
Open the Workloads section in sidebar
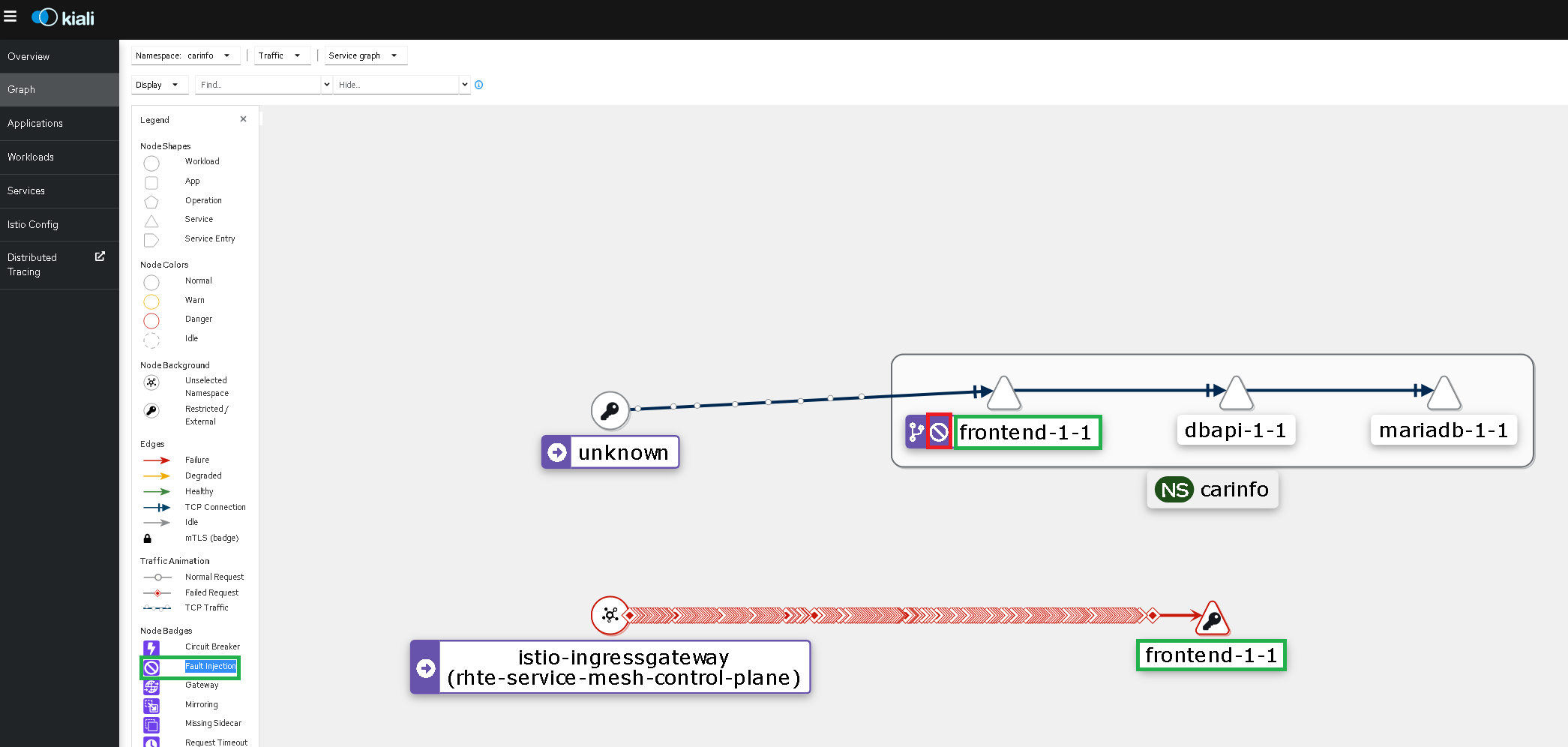click(31, 157)
